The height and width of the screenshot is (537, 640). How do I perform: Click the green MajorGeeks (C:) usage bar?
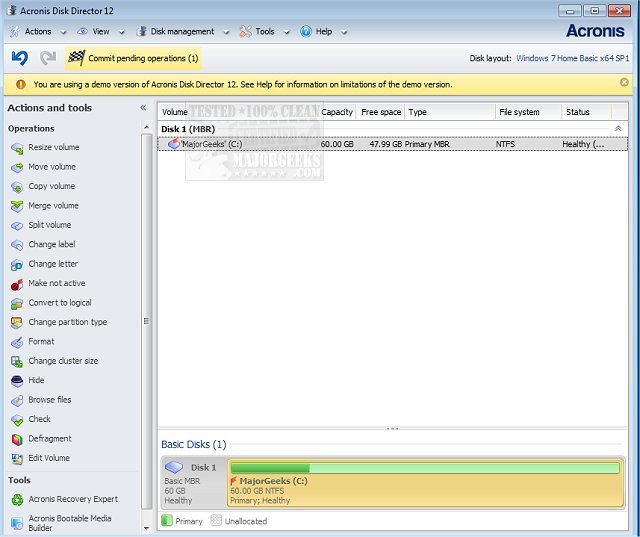[x=424, y=467]
